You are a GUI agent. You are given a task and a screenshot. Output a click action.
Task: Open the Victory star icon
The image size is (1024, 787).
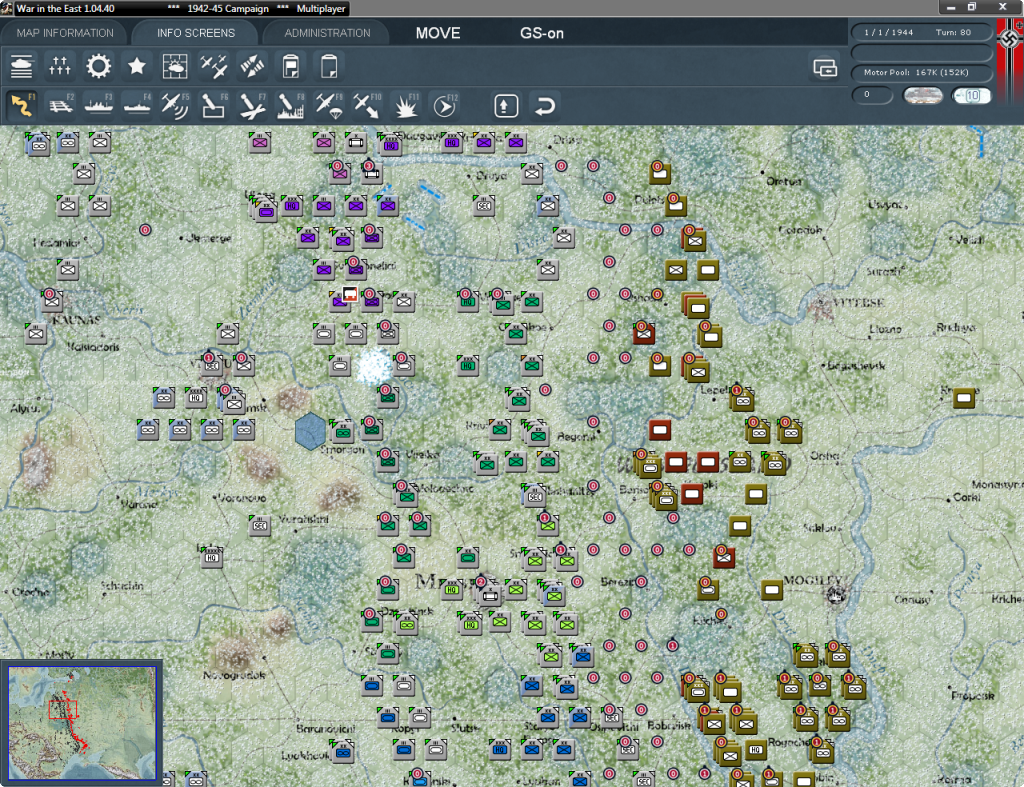[x=136, y=66]
